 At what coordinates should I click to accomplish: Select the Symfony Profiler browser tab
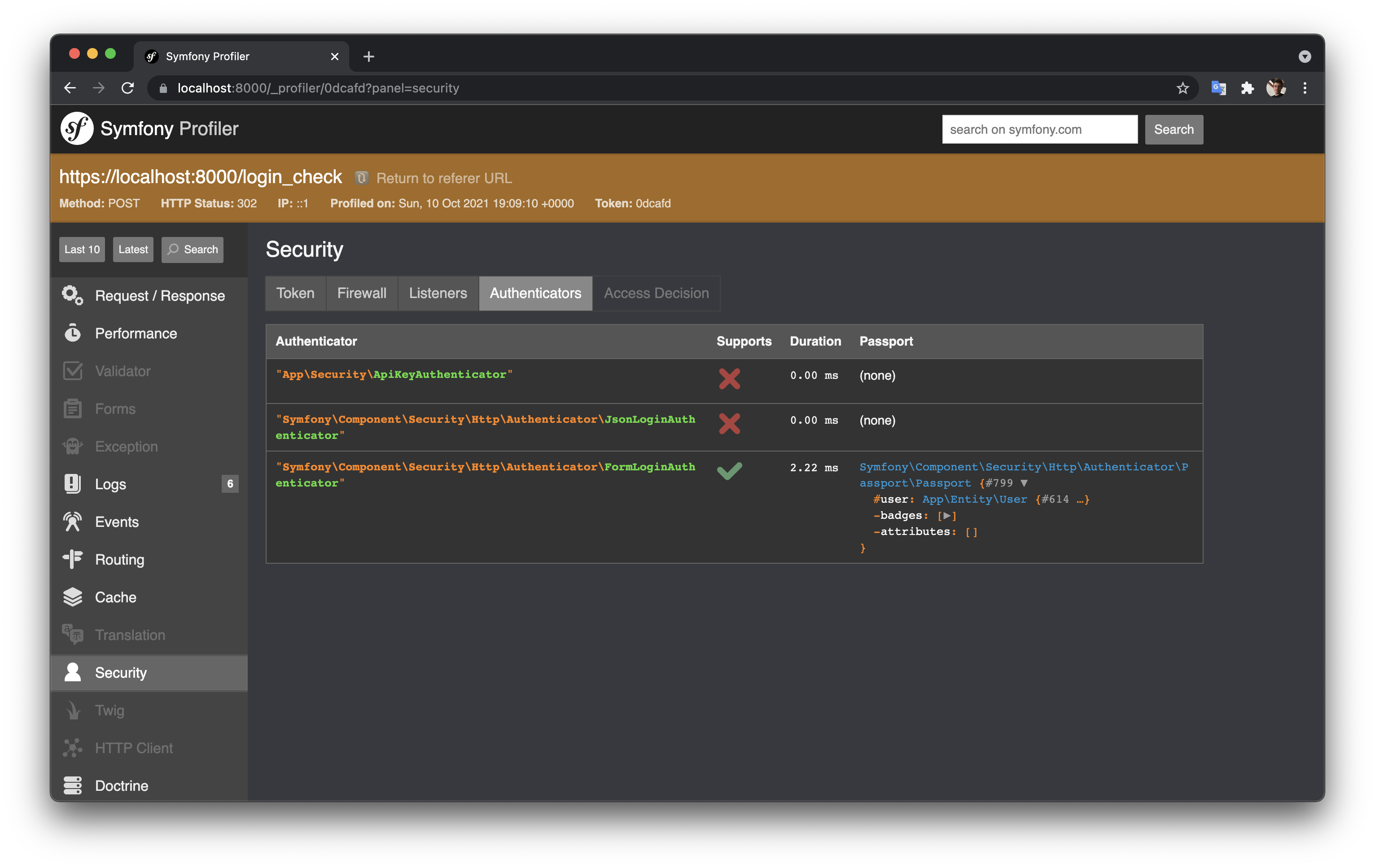(241, 57)
